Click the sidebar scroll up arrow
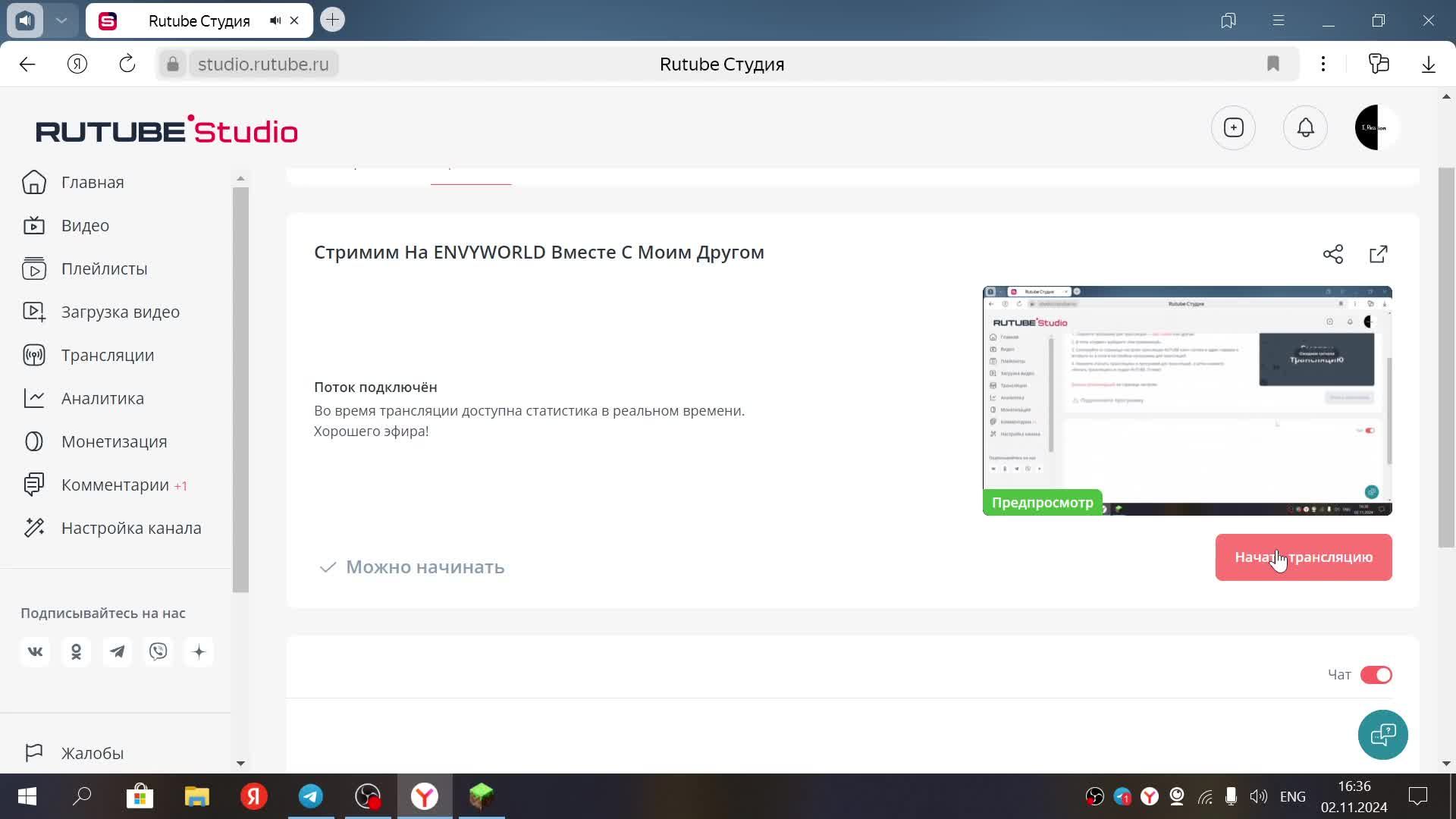The height and width of the screenshot is (819, 1456). (240, 179)
